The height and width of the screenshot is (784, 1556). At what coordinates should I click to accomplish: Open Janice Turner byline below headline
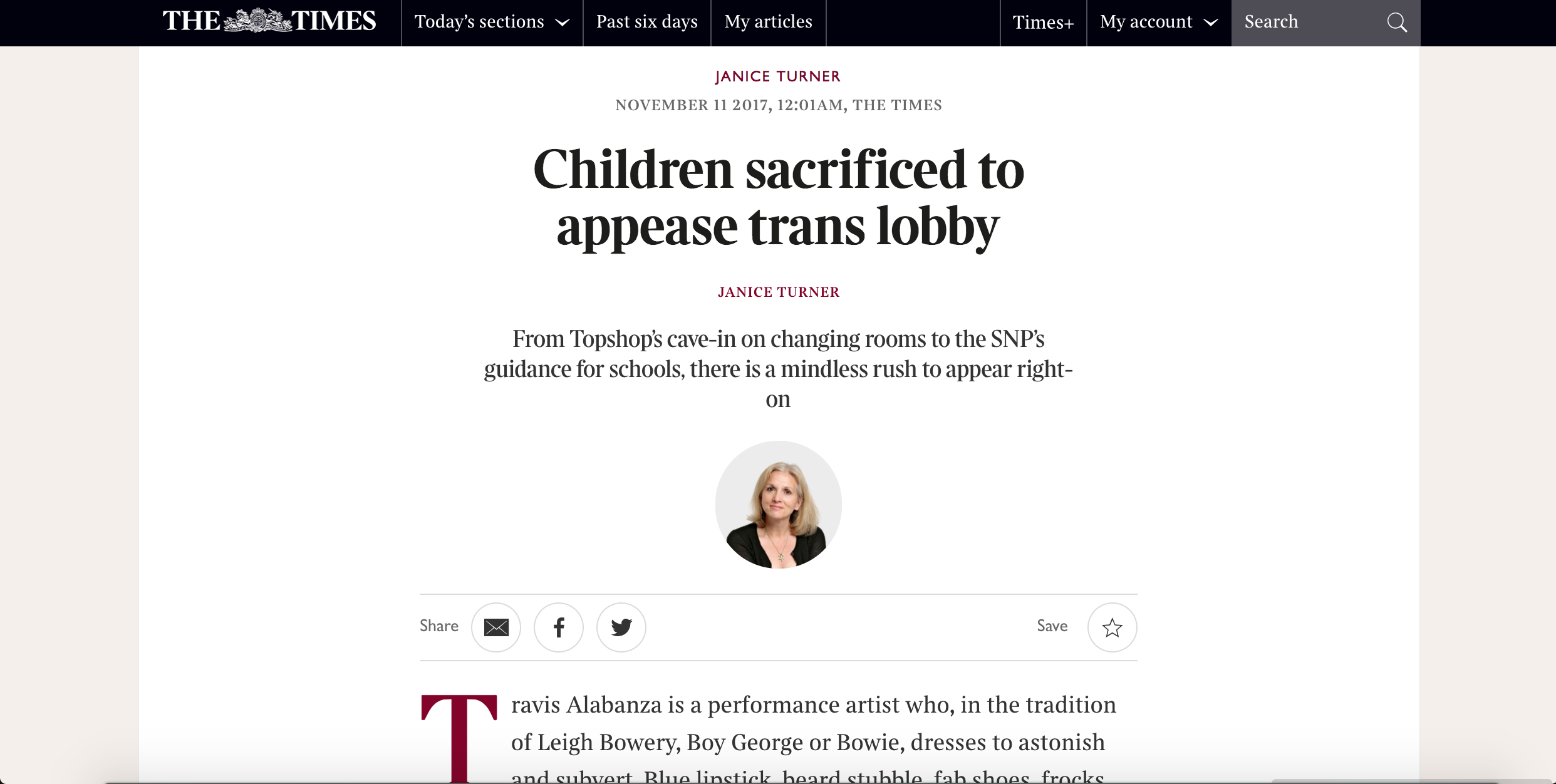(778, 292)
